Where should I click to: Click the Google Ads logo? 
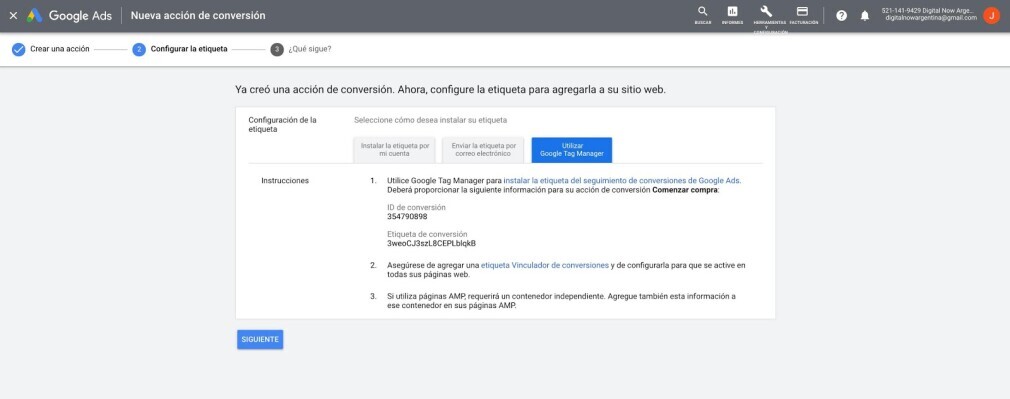(x=70, y=15)
